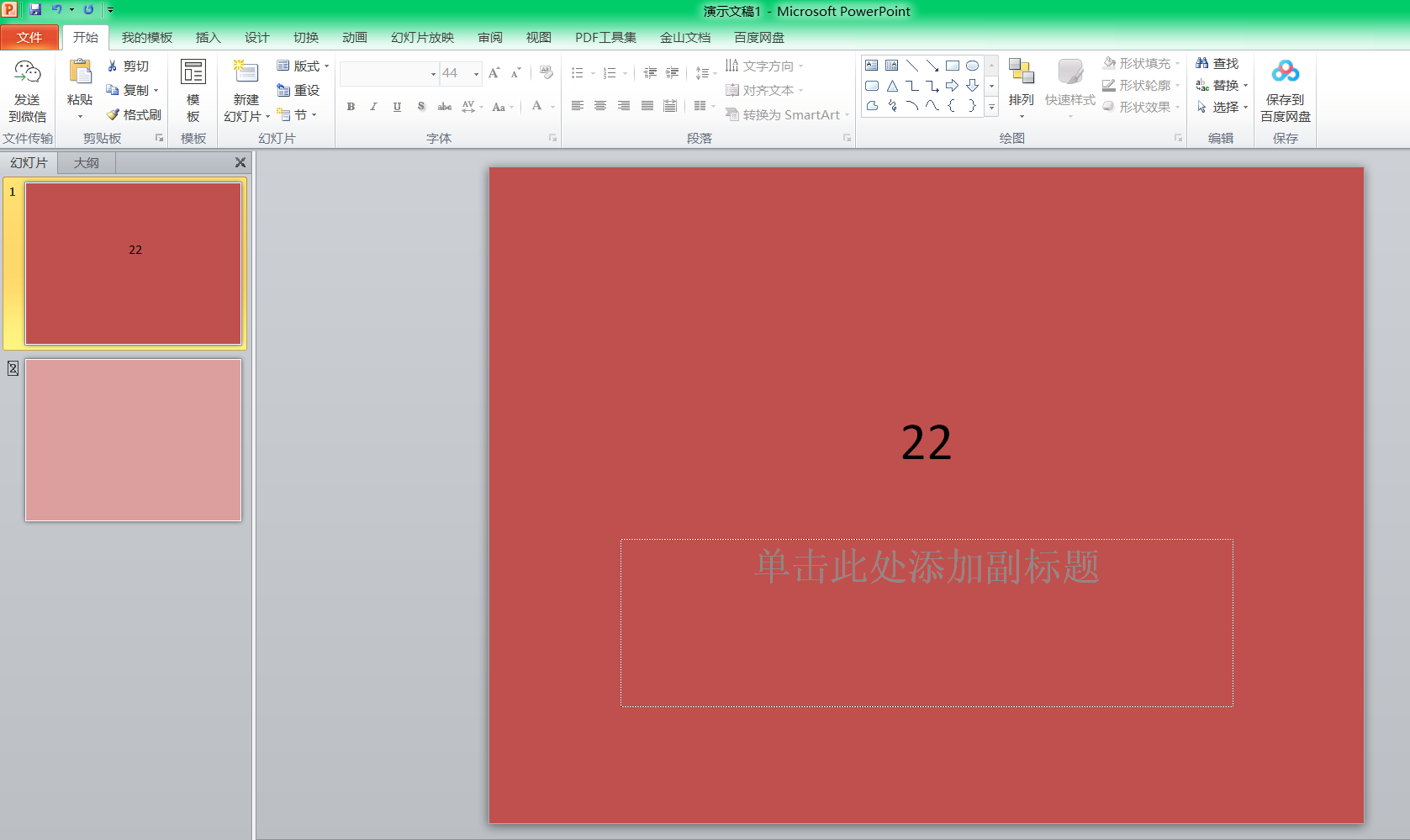1410x840 pixels.
Task: Open font size dropdown showing 44
Action: click(477, 73)
